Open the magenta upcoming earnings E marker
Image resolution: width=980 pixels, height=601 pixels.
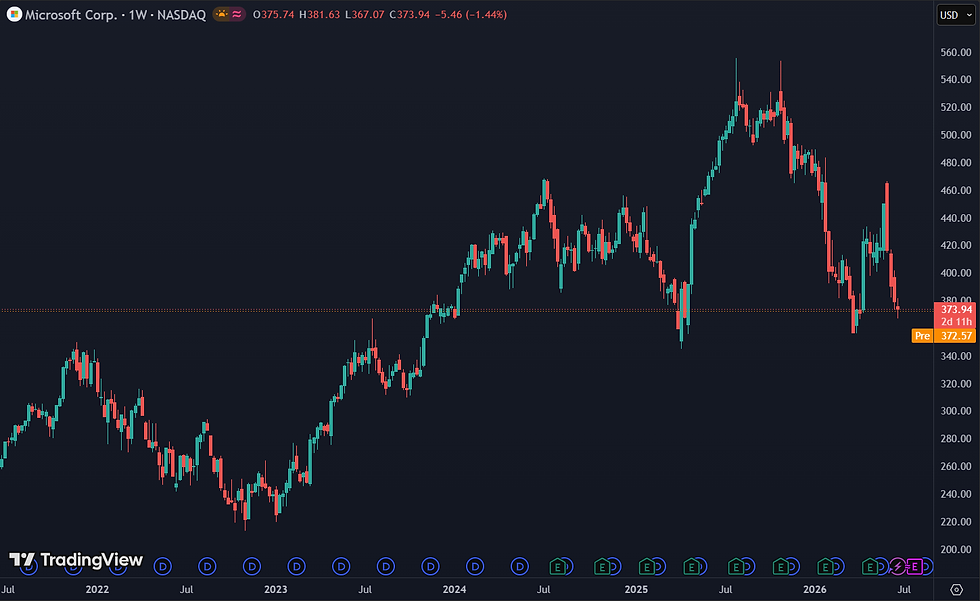coord(914,567)
